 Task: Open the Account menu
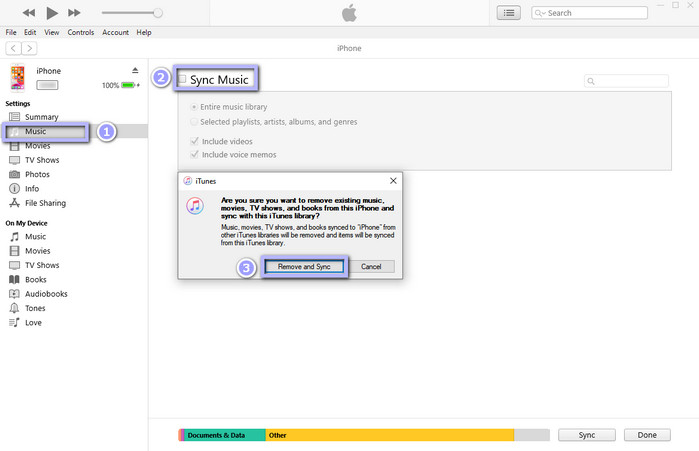115,32
